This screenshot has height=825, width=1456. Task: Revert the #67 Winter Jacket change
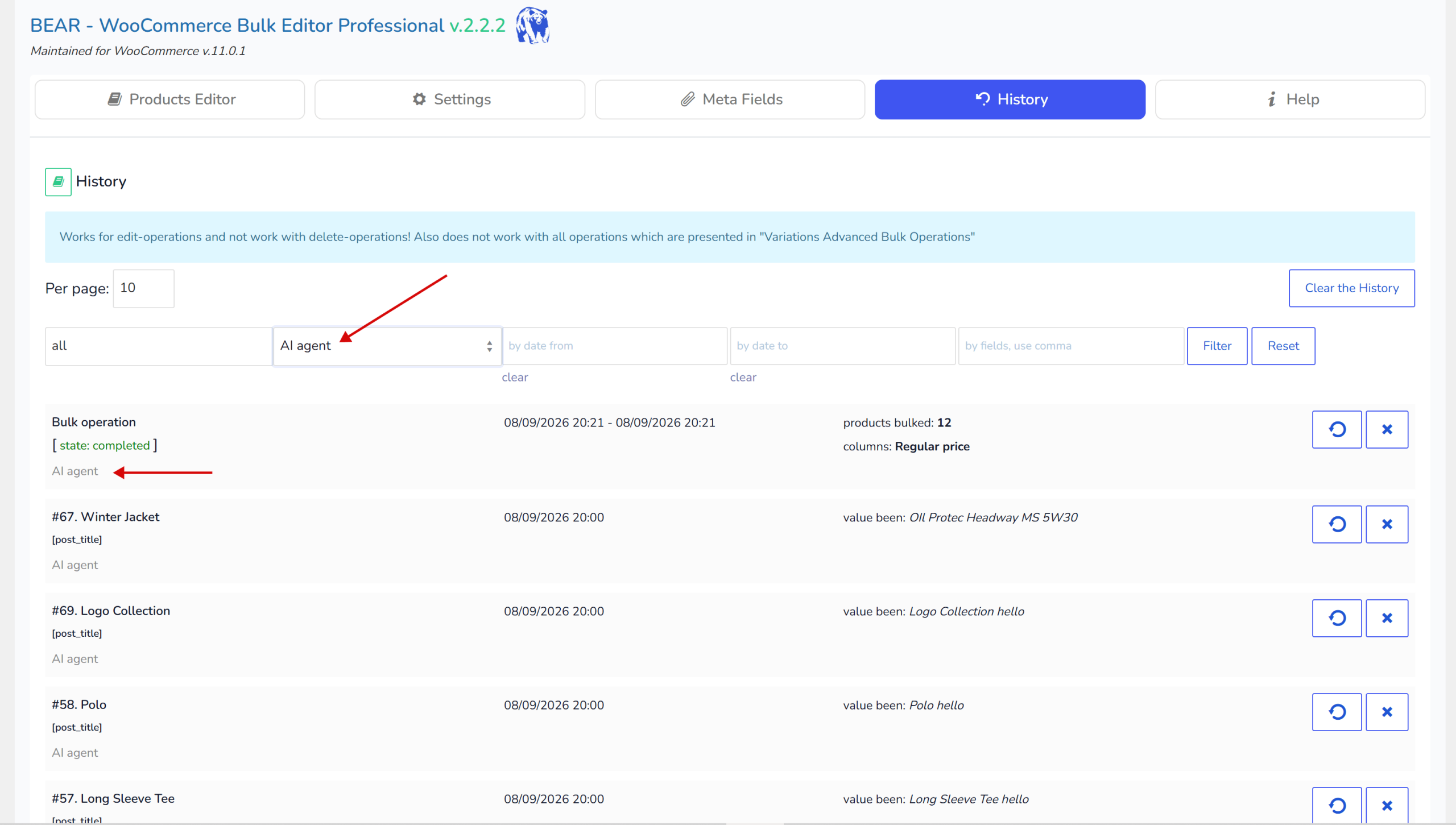click(x=1337, y=524)
